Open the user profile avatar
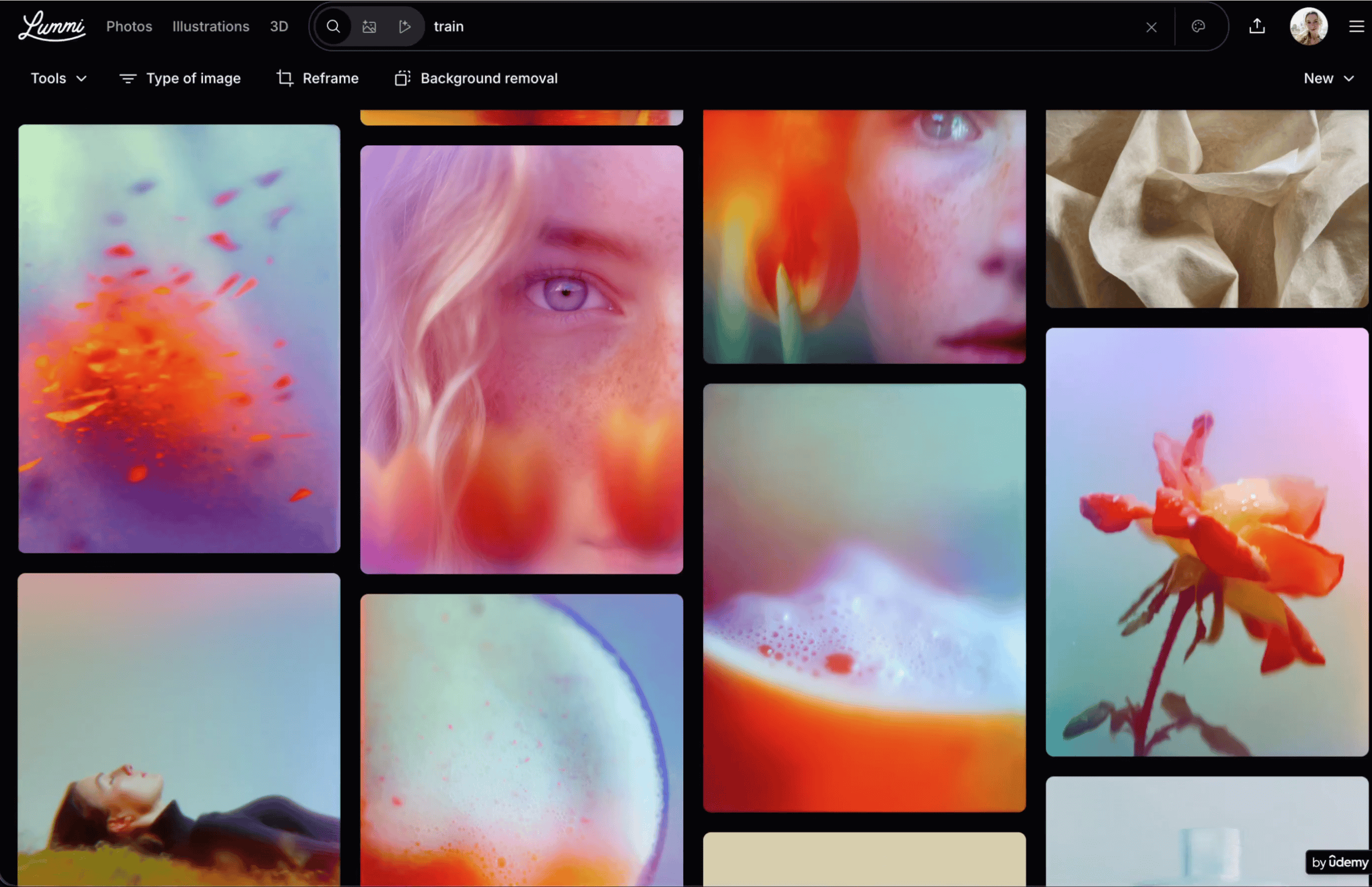Image resolution: width=1372 pixels, height=887 pixels. pos(1309,27)
